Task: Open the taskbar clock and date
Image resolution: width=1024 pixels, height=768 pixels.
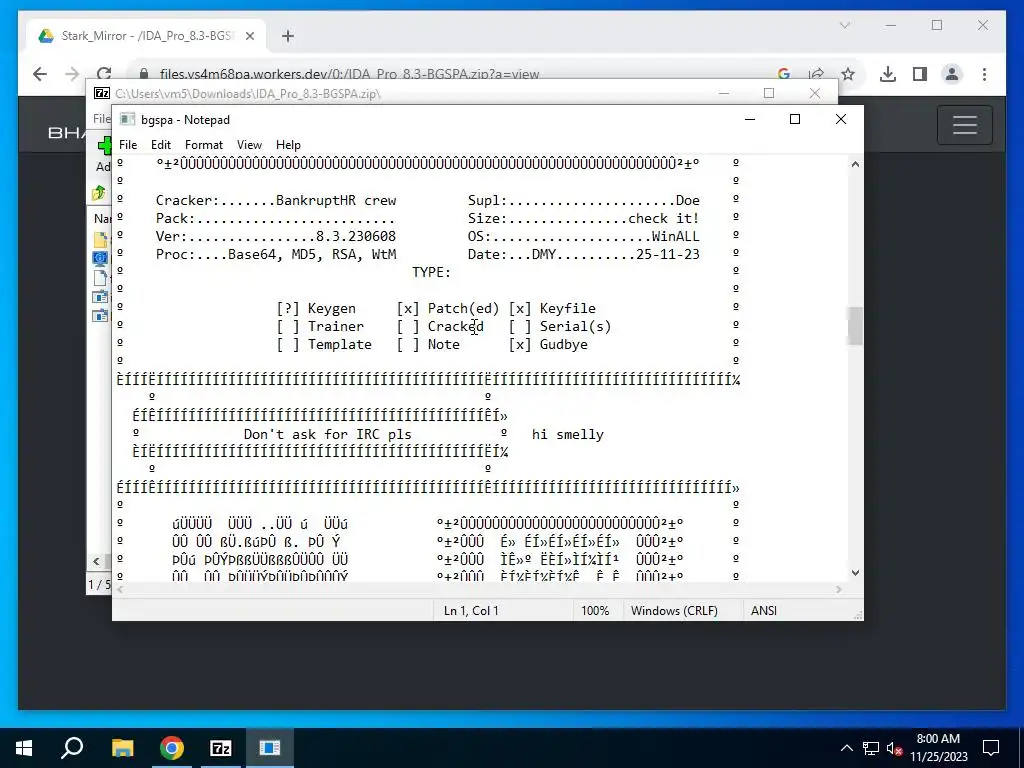Action: point(938,748)
